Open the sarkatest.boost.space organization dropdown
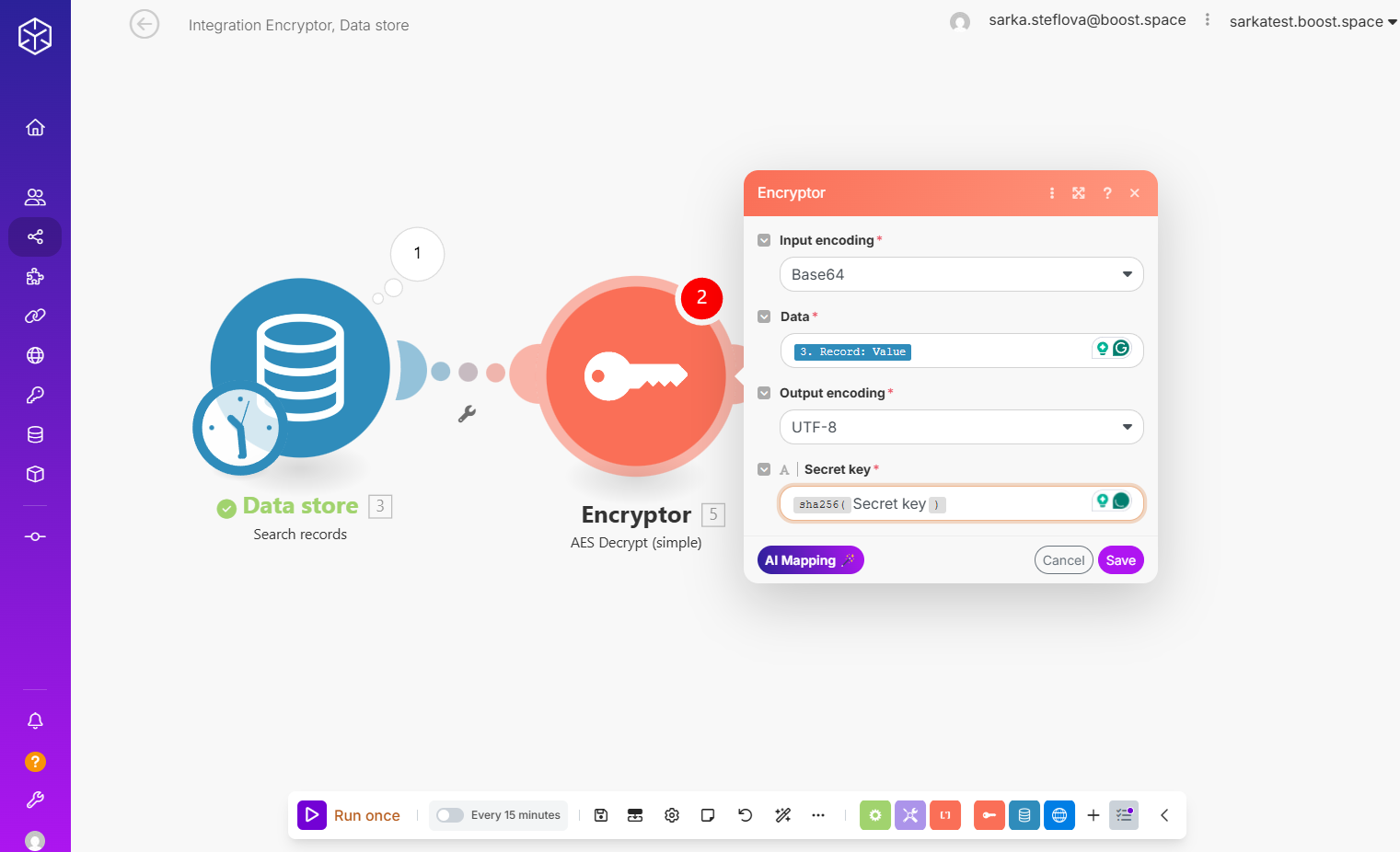Screen dimensions: 1400x852 1313,22
